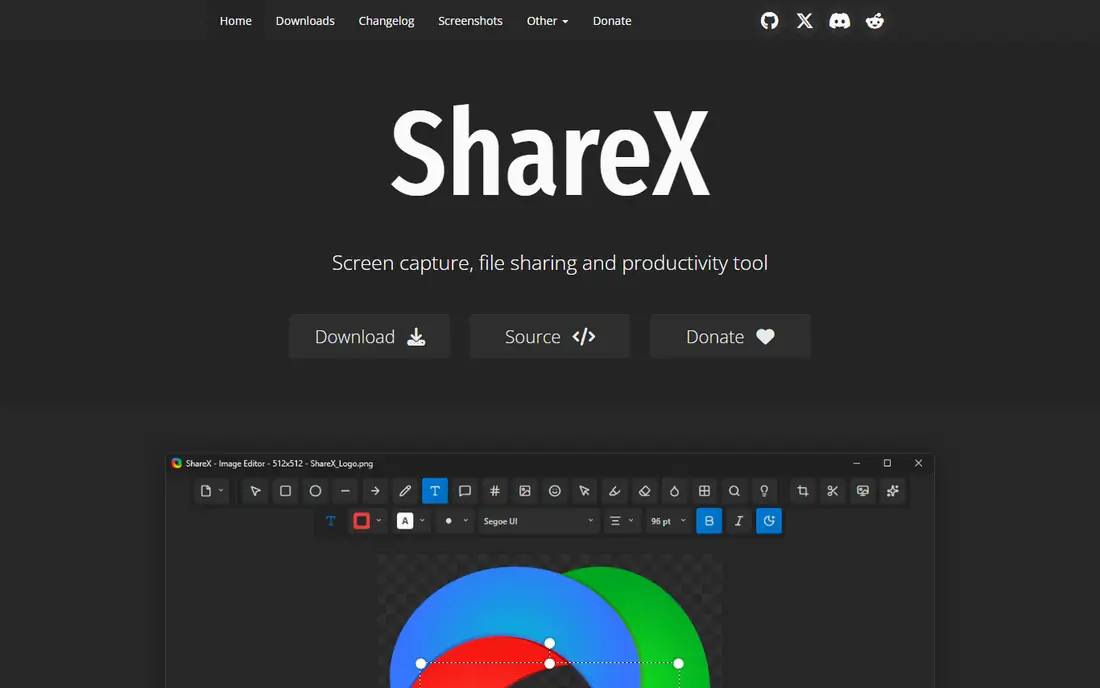The image size is (1100, 688).
Task: Open the Segoe UI font dropdown
Action: pos(539,521)
